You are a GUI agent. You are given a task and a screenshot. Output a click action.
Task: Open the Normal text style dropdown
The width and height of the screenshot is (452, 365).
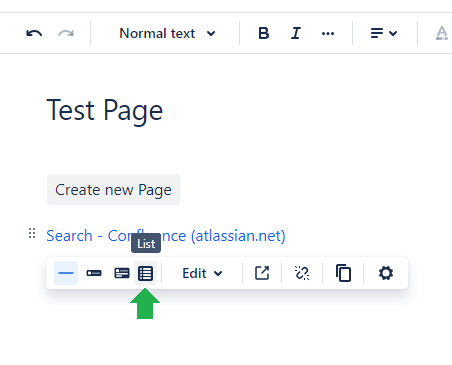[x=167, y=33]
